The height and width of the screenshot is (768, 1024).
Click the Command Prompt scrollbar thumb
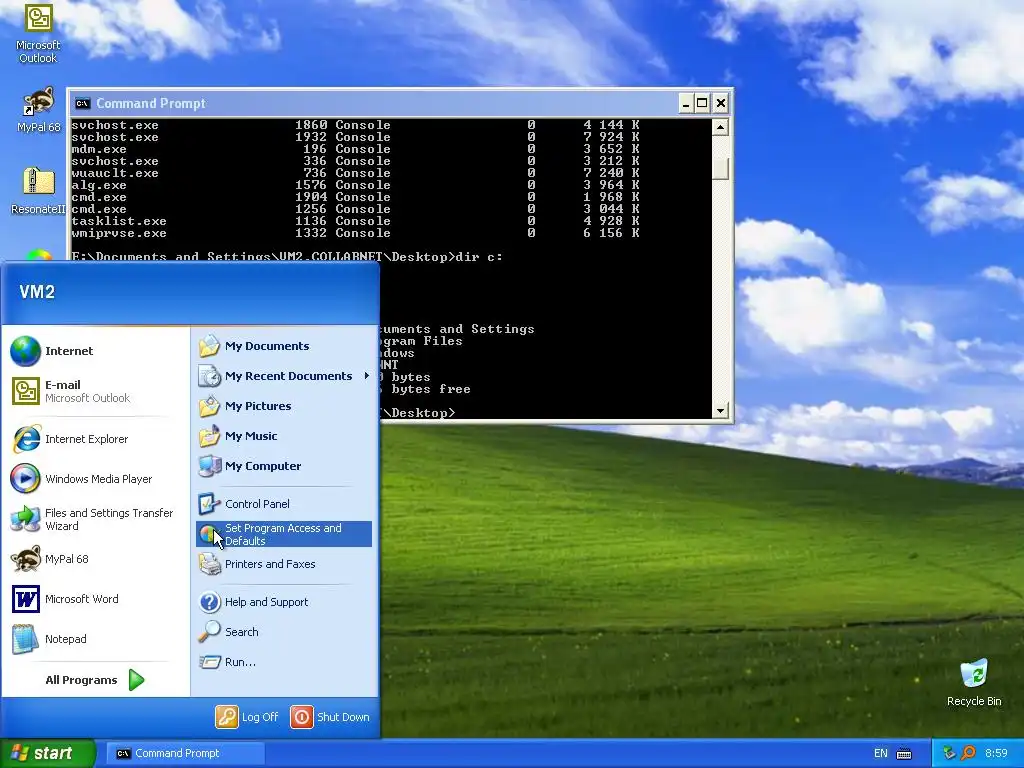pos(720,168)
